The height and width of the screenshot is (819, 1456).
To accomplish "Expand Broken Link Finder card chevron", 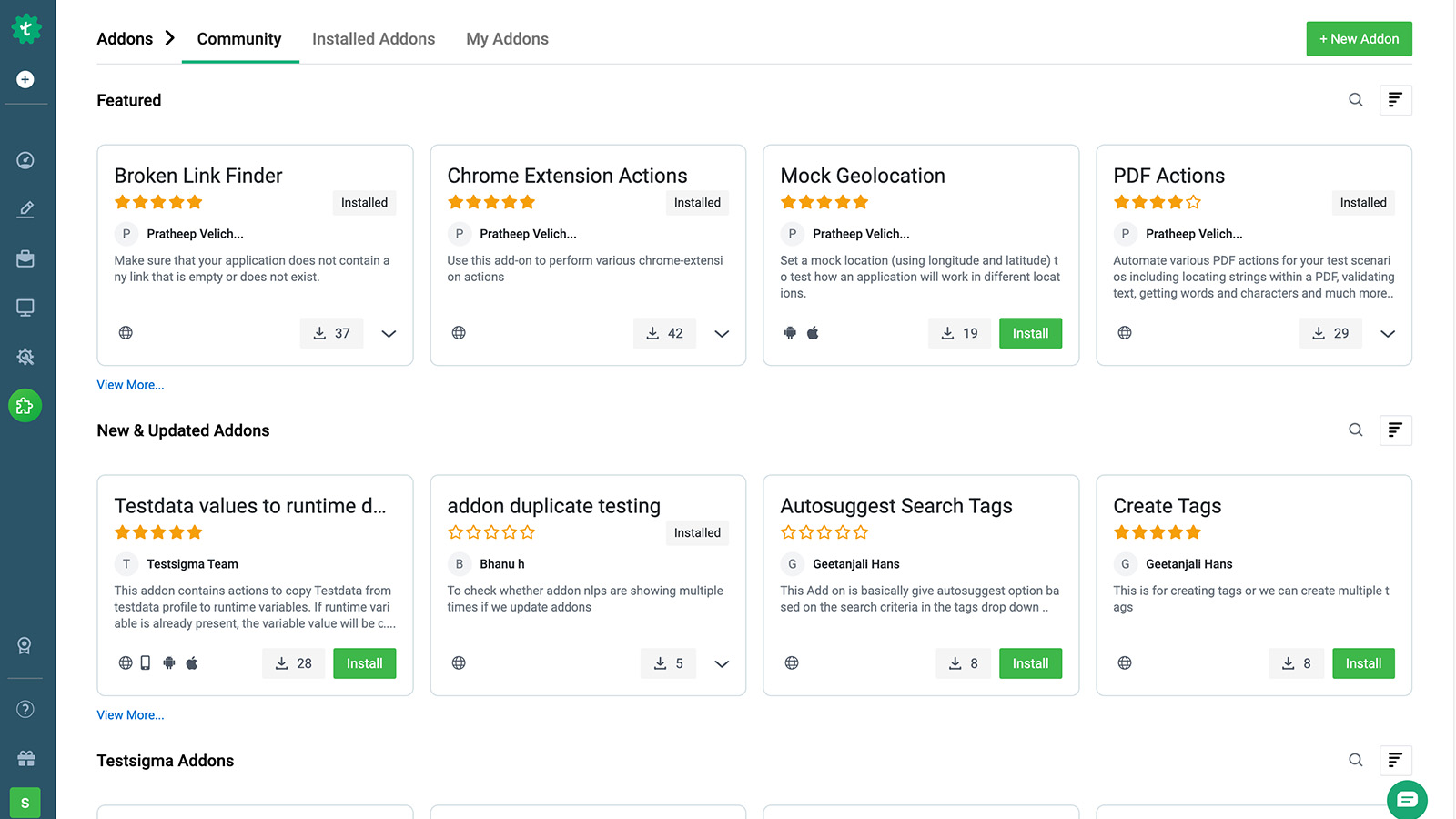I will click(x=389, y=334).
